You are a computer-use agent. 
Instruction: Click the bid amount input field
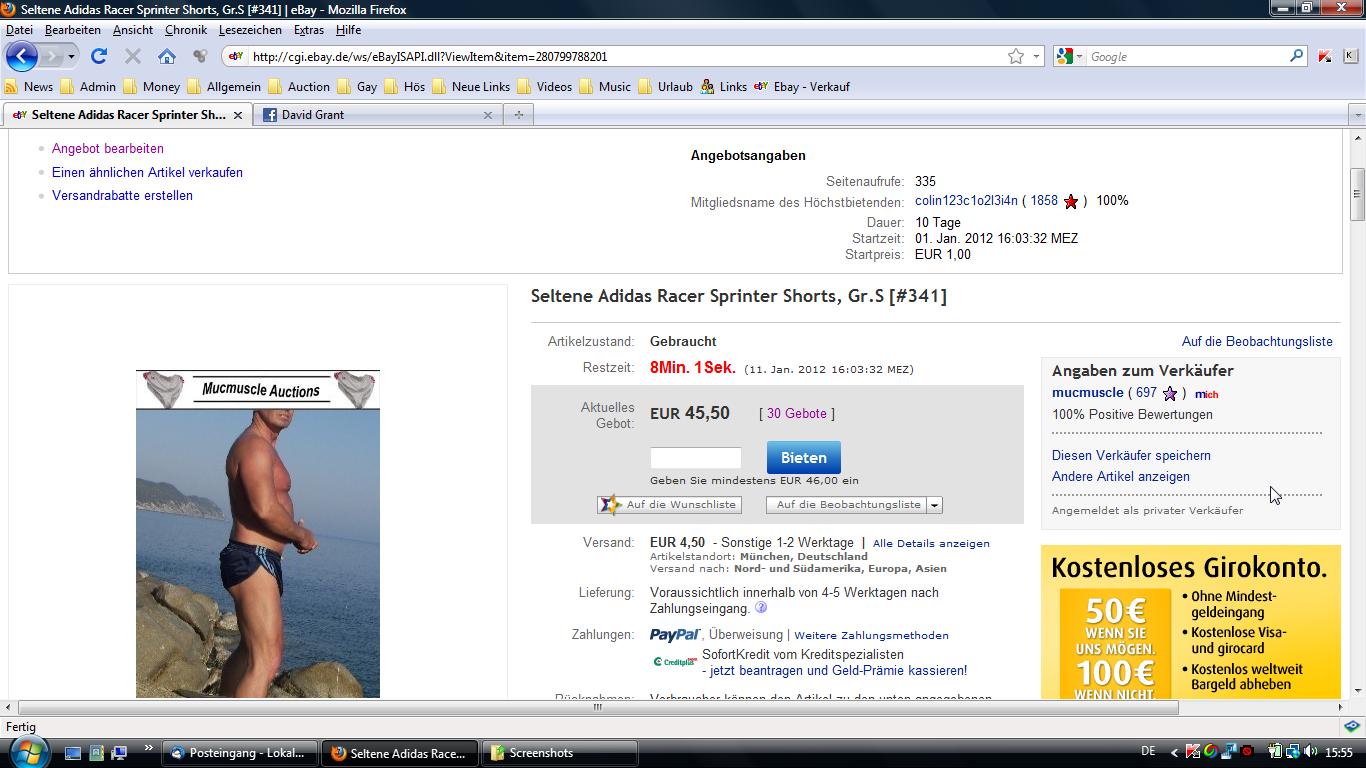(x=696, y=458)
